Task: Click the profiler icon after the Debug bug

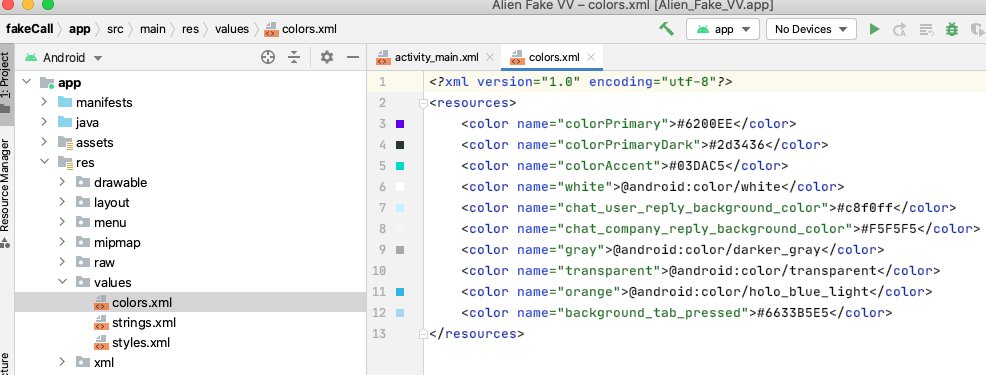Action: point(977,29)
